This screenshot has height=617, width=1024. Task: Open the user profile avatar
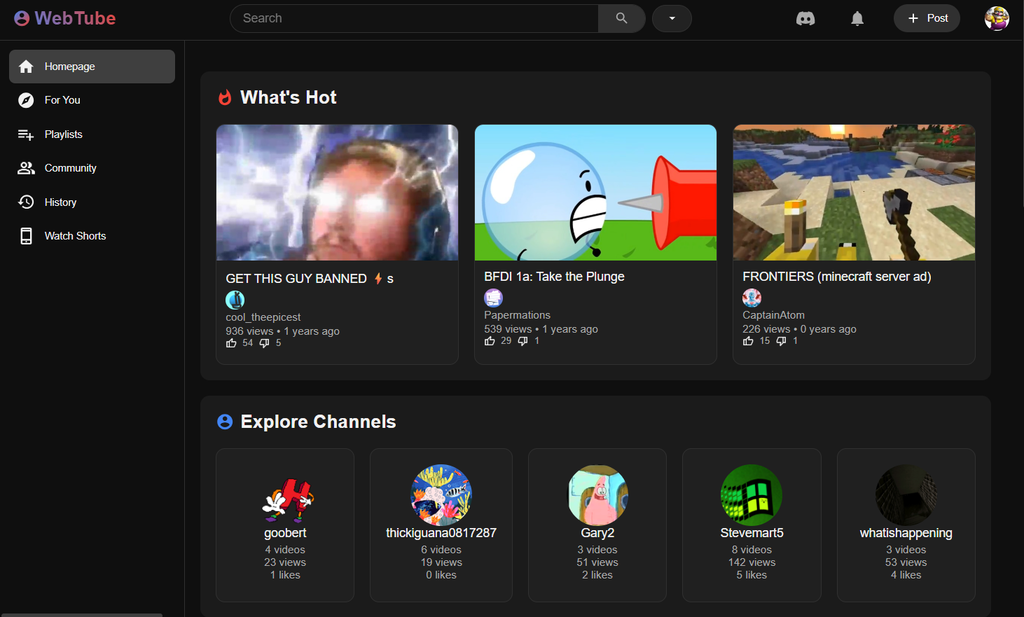pyautogui.click(x=996, y=18)
